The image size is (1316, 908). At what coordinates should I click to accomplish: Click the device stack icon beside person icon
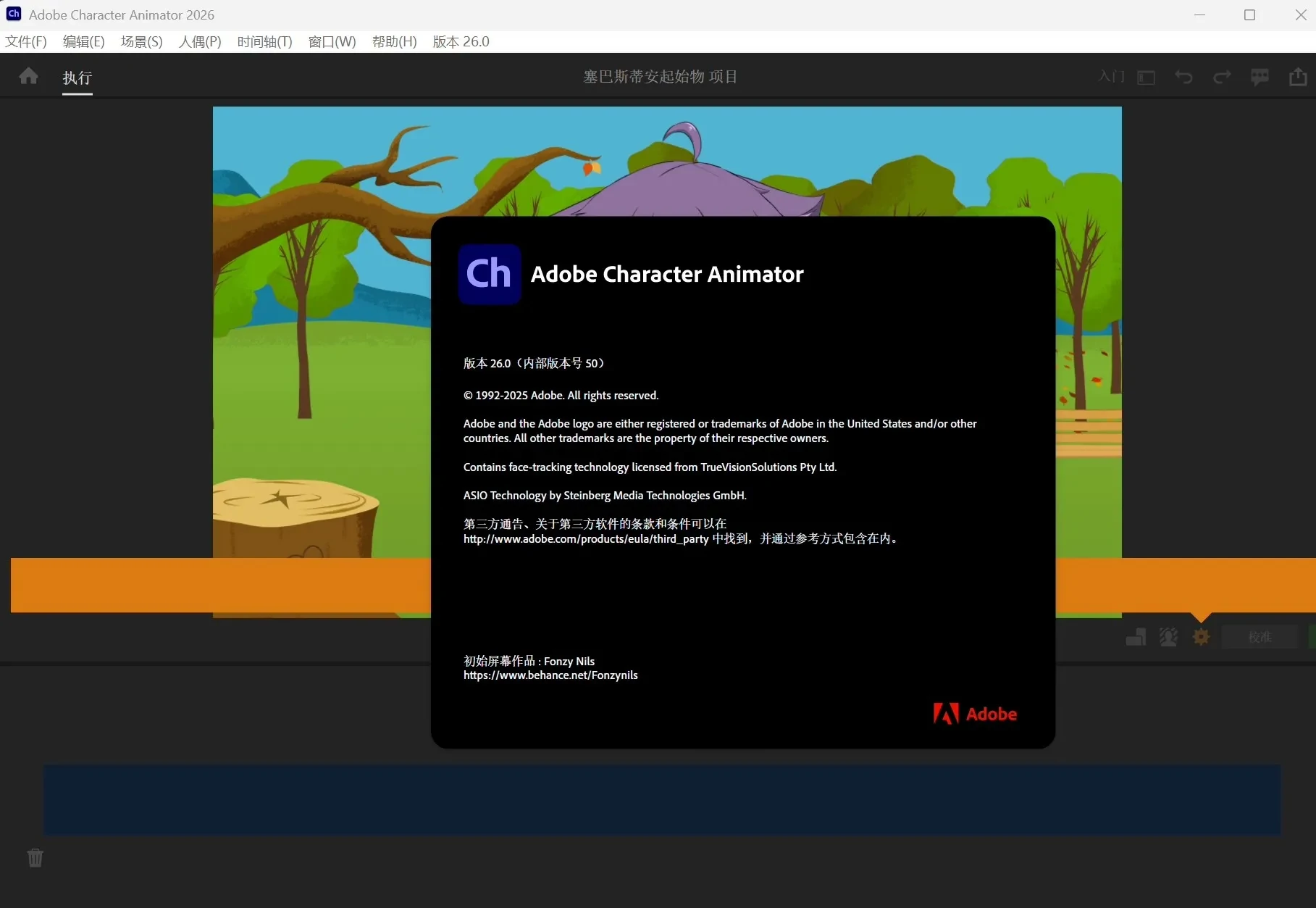[1136, 637]
